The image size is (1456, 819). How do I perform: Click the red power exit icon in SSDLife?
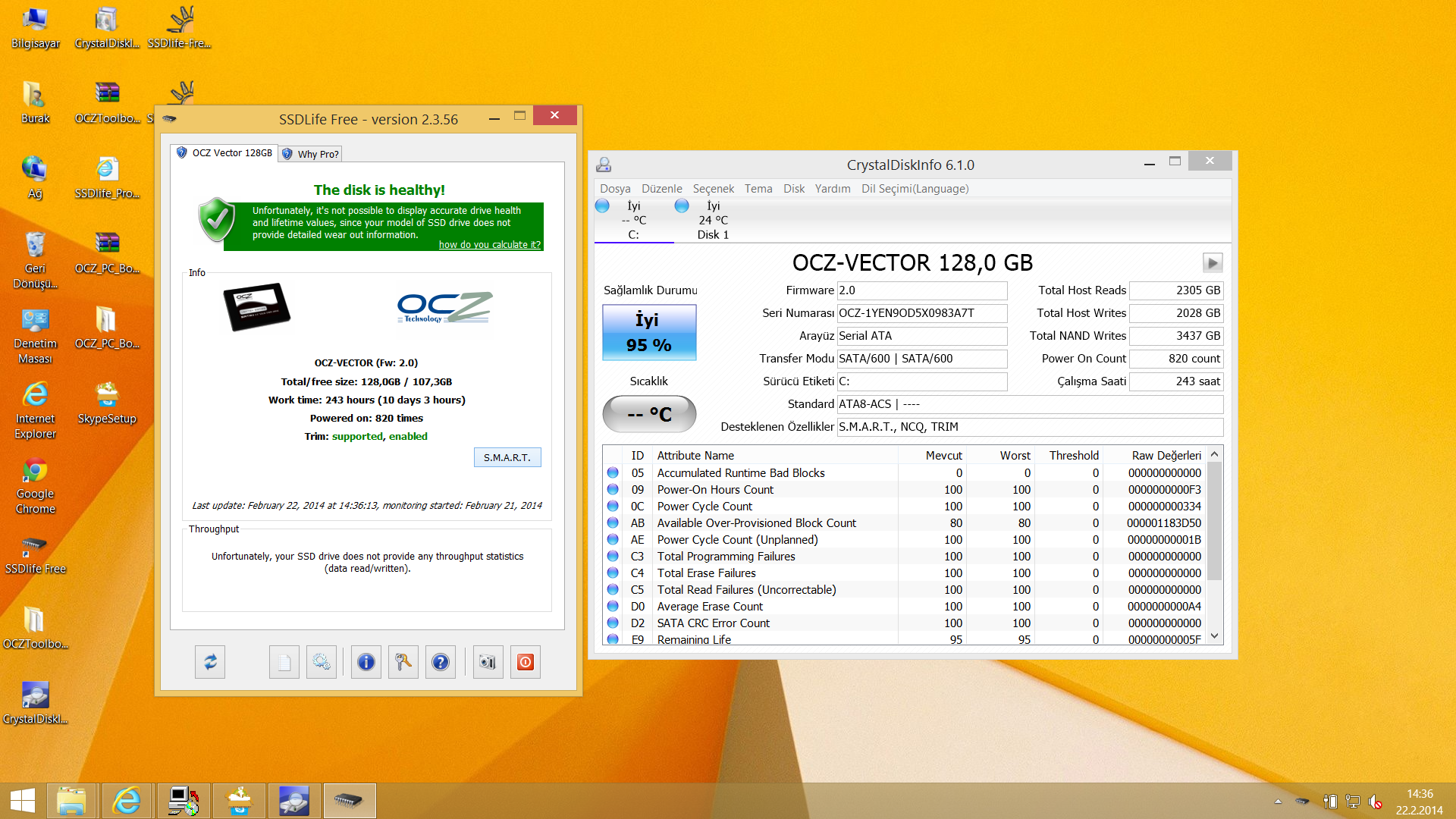point(526,662)
